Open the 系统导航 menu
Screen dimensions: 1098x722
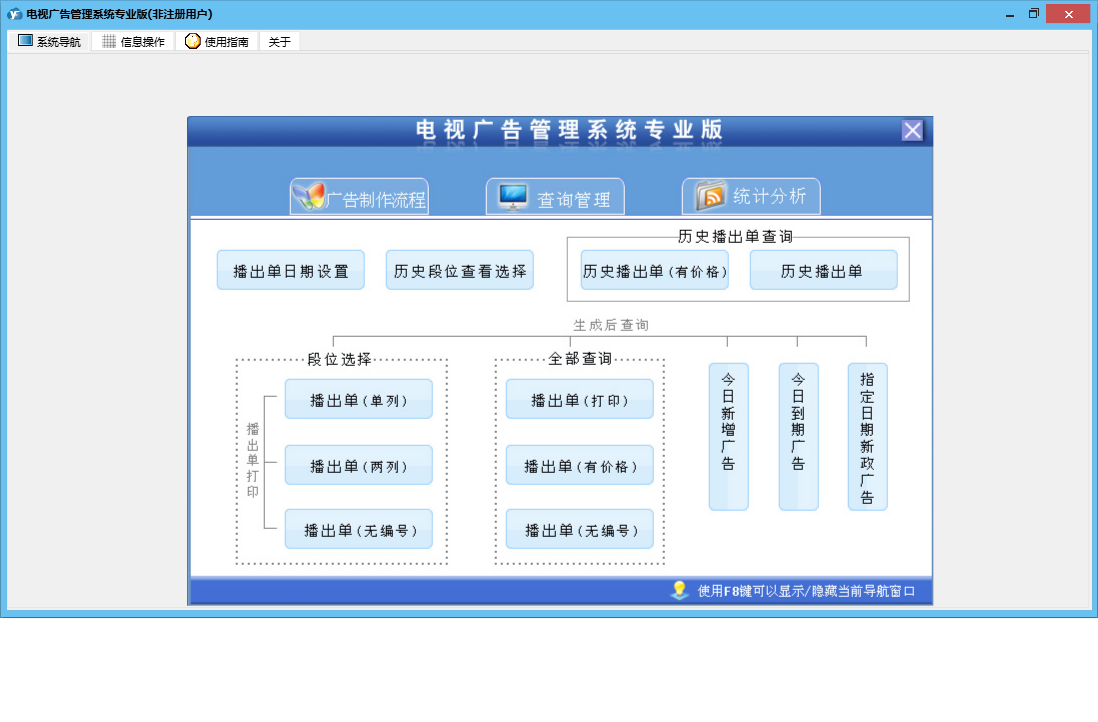(49, 41)
